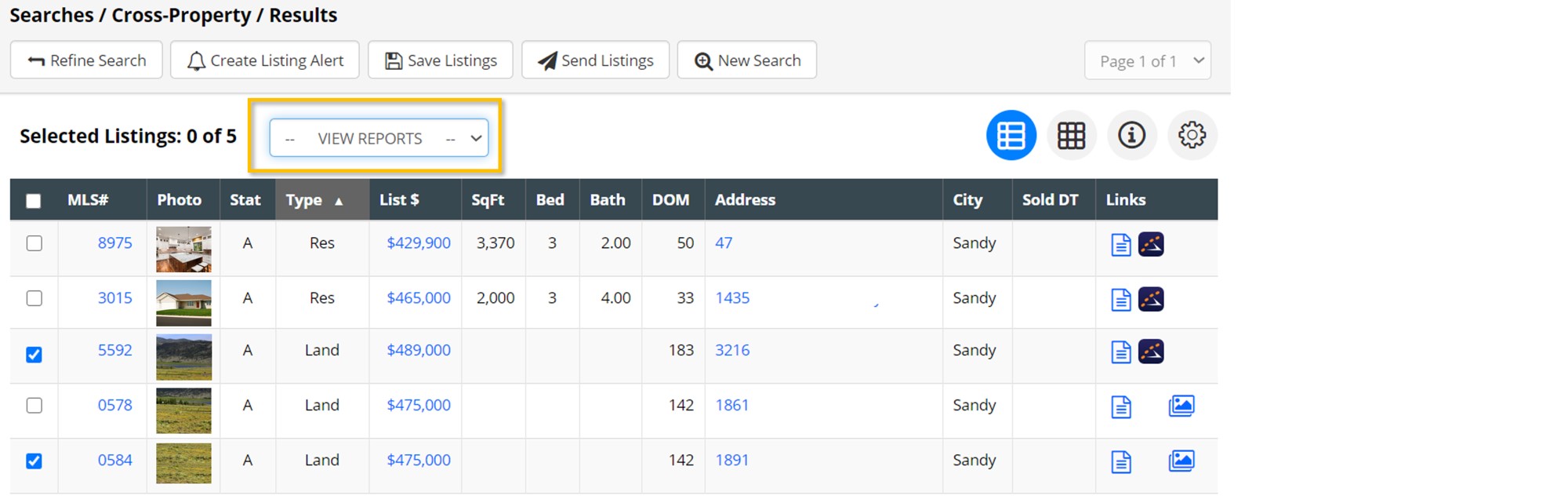Sort by the DOM column header

click(670, 200)
